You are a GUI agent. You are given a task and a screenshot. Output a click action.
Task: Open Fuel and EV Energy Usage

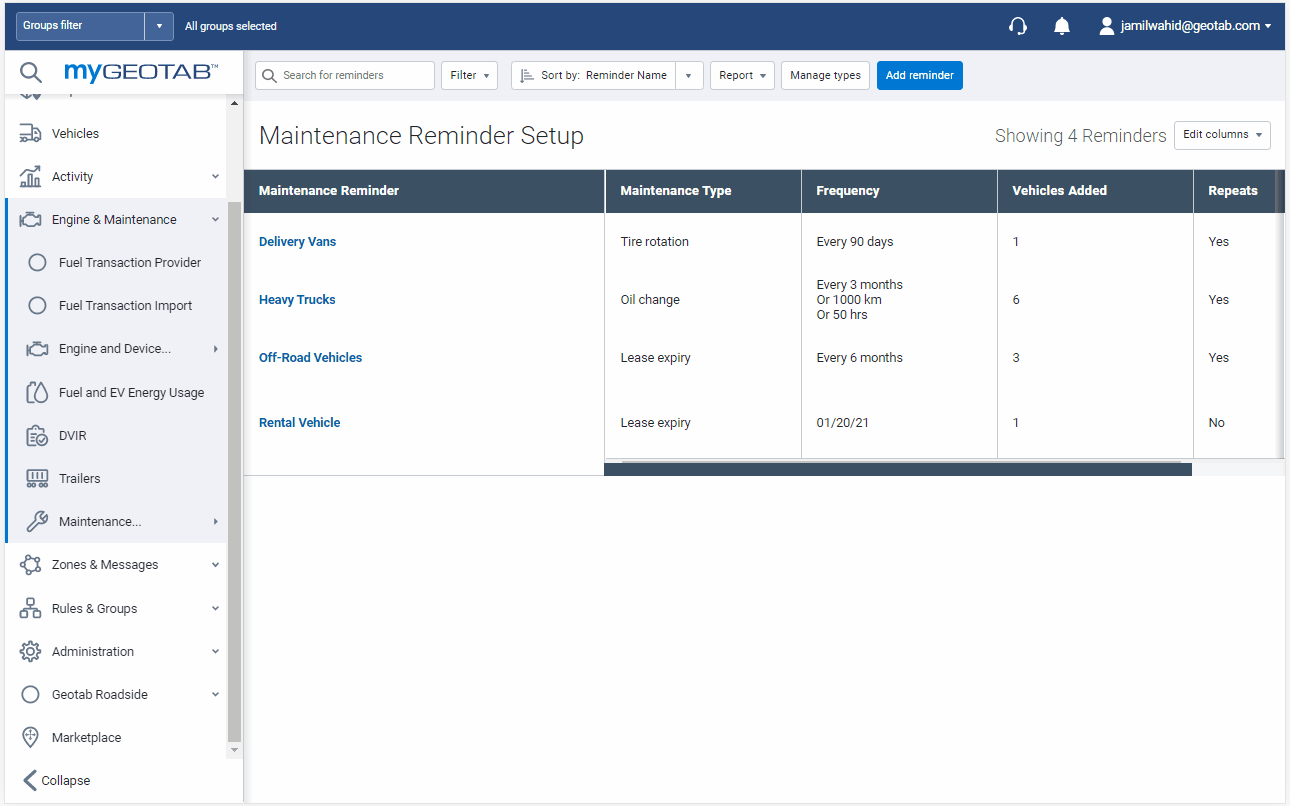point(131,393)
